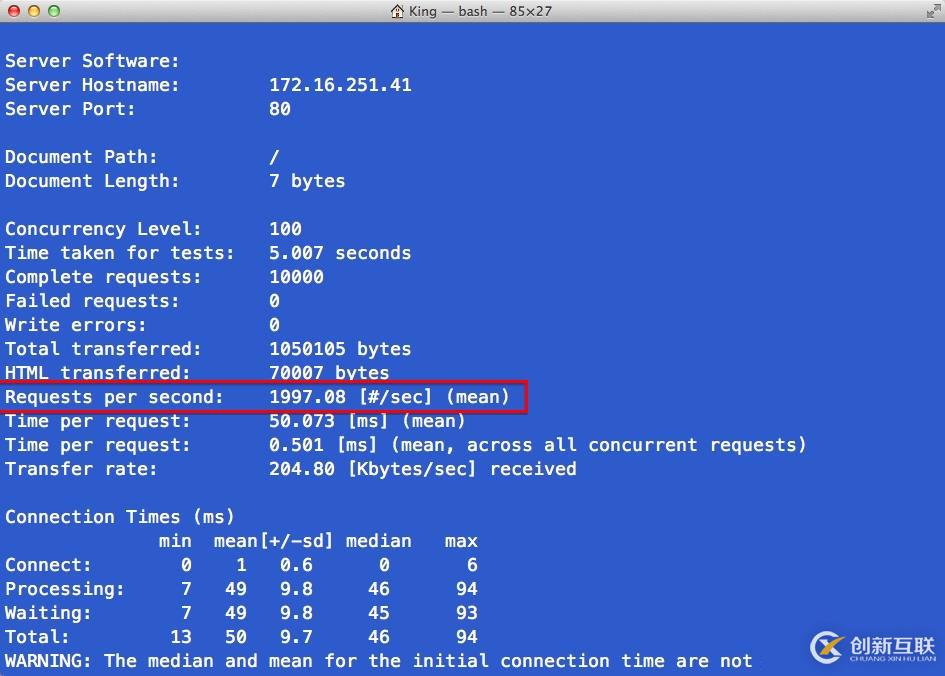
Task: Click the '1997.08 [#/sec] (mean)' value
Action: (x=389, y=397)
